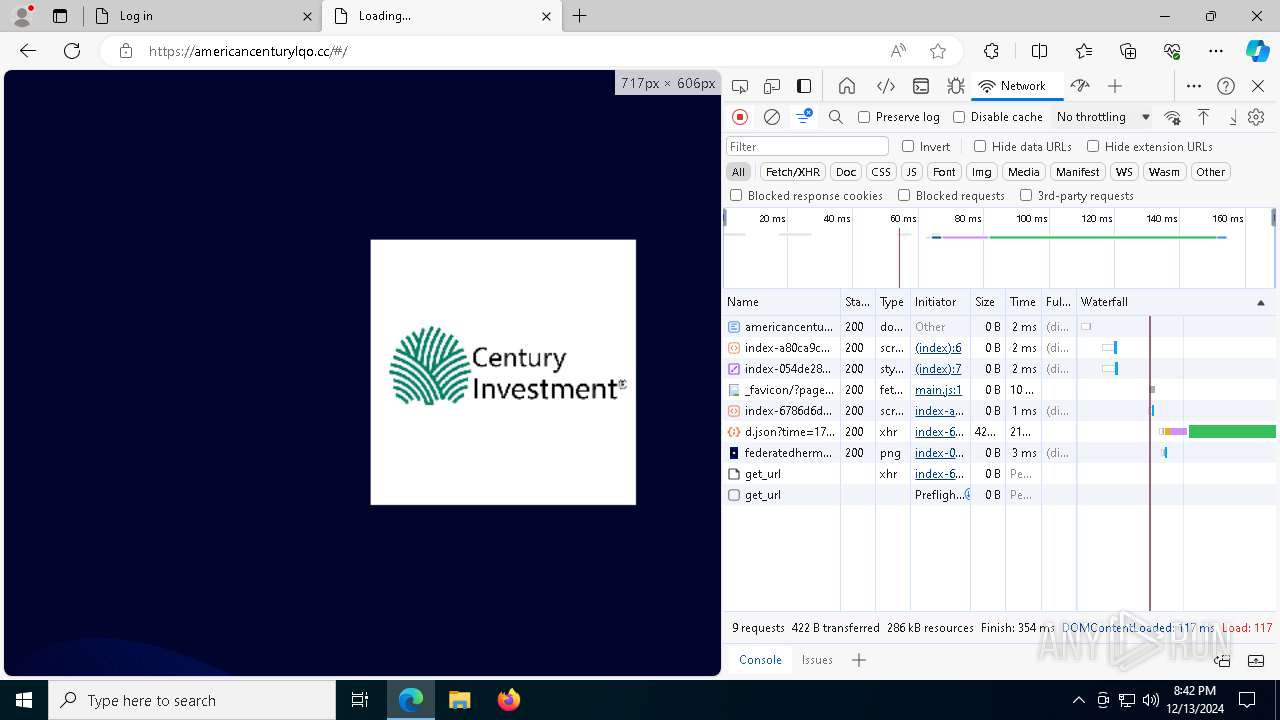Show hidden system tray icons
The width and height of the screenshot is (1280, 720).
point(1078,700)
